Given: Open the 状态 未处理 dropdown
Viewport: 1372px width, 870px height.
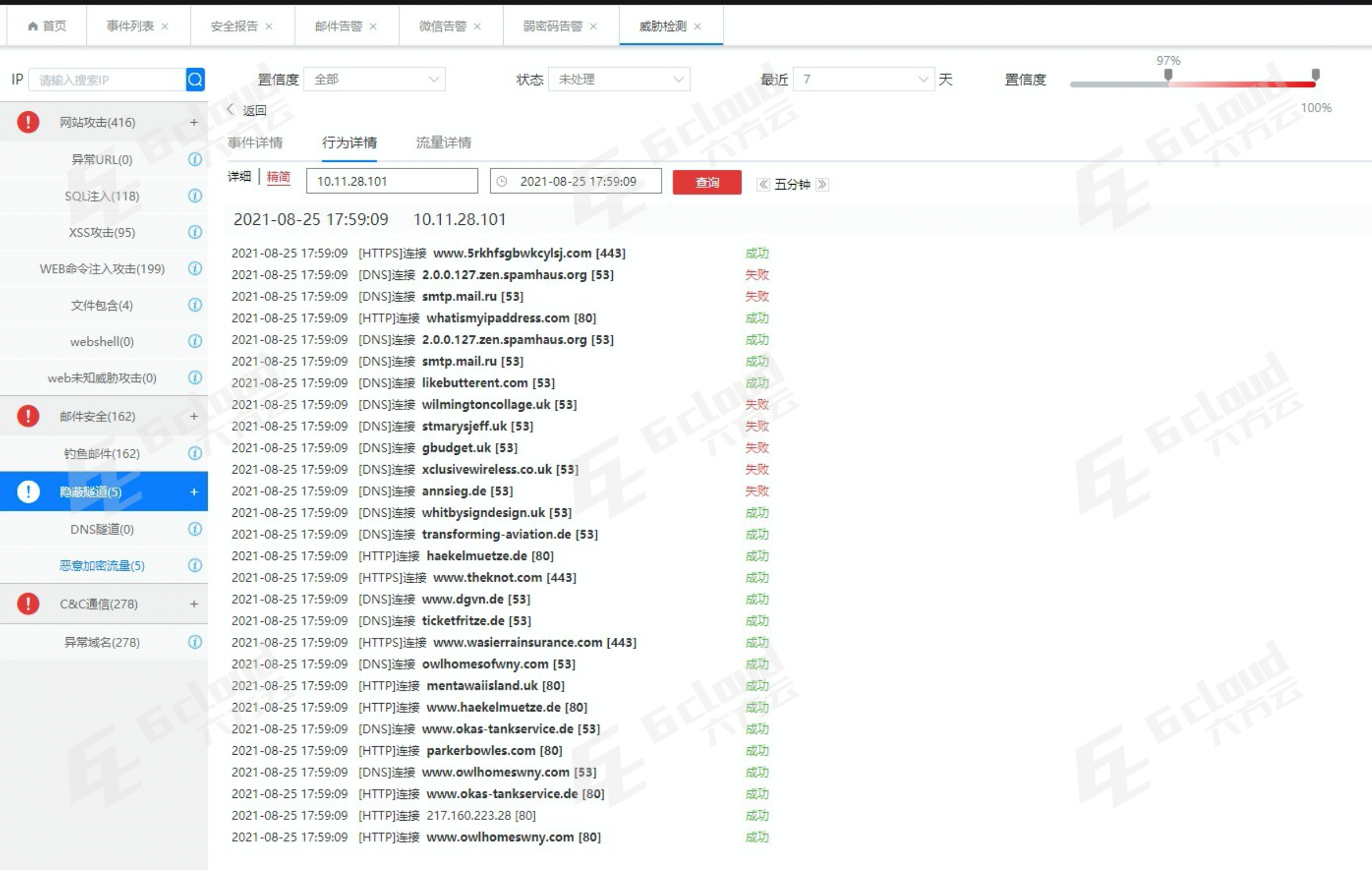Looking at the screenshot, I should point(619,79).
